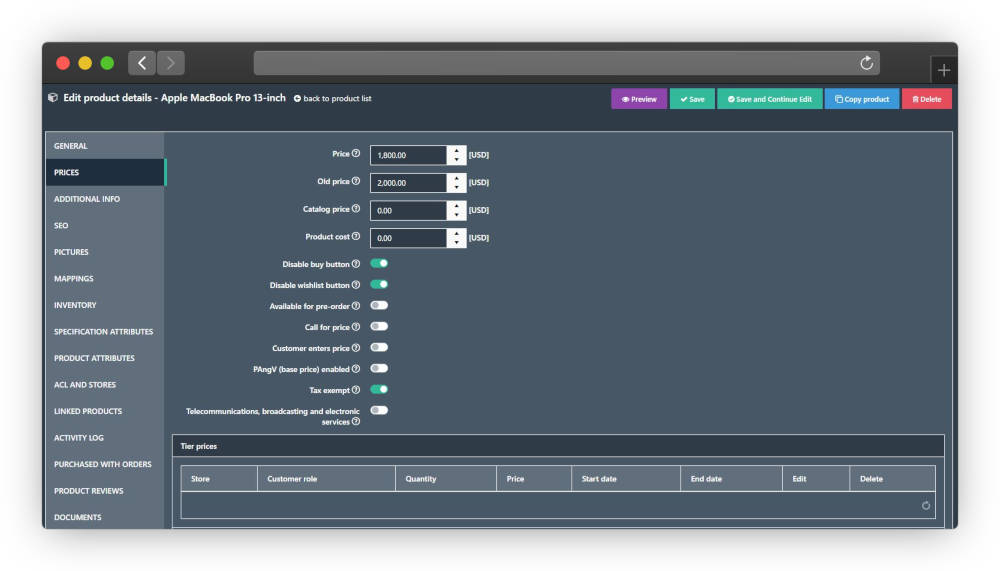Adjust Product cost using spinner arrows
Image resolution: width=1000 pixels, height=571 pixels.
pyautogui.click(x=457, y=237)
